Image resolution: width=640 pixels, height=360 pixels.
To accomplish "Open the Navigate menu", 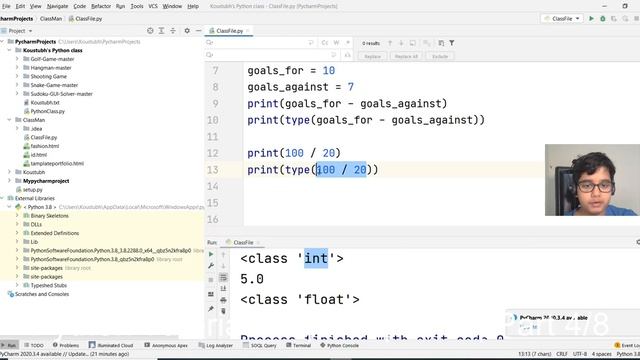I will pyautogui.click(x=57, y=6).
